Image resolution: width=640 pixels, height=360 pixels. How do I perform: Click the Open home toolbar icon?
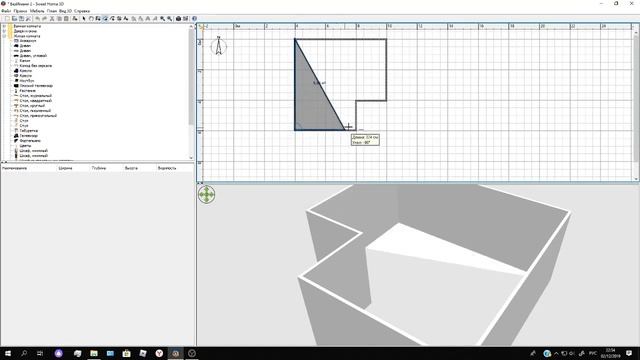tap(14, 18)
